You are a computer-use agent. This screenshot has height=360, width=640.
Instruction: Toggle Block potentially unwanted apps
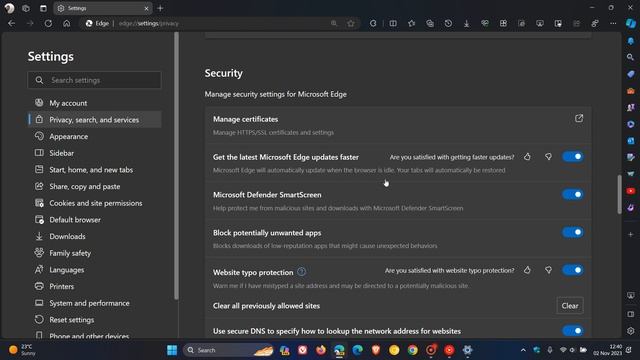(573, 232)
